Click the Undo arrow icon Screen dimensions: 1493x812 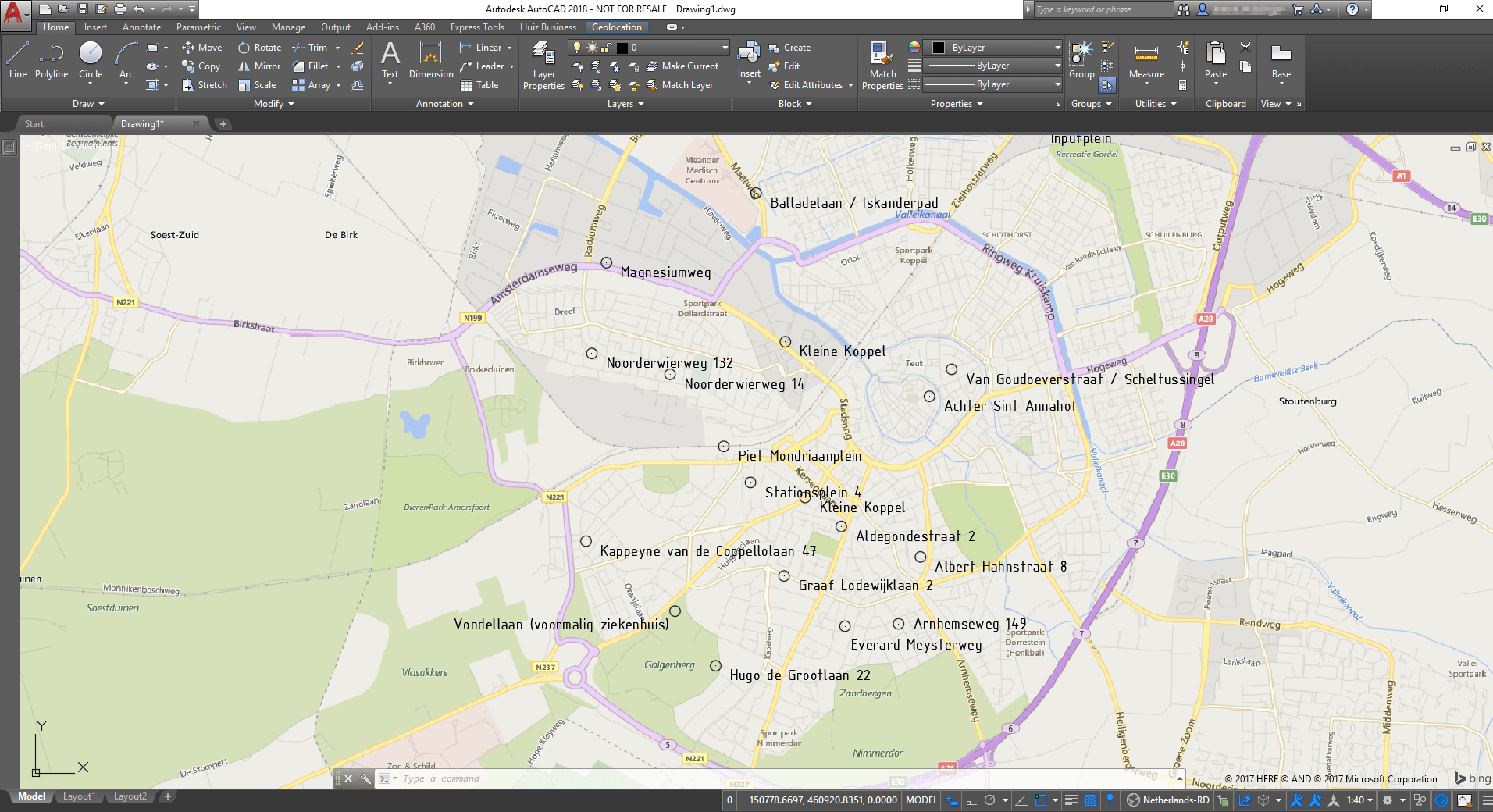coord(139,9)
